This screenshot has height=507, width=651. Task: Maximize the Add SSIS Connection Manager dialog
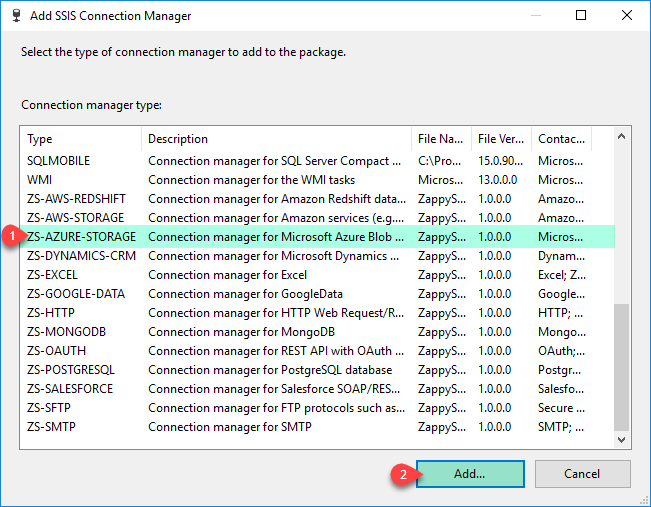[x=581, y=15]
